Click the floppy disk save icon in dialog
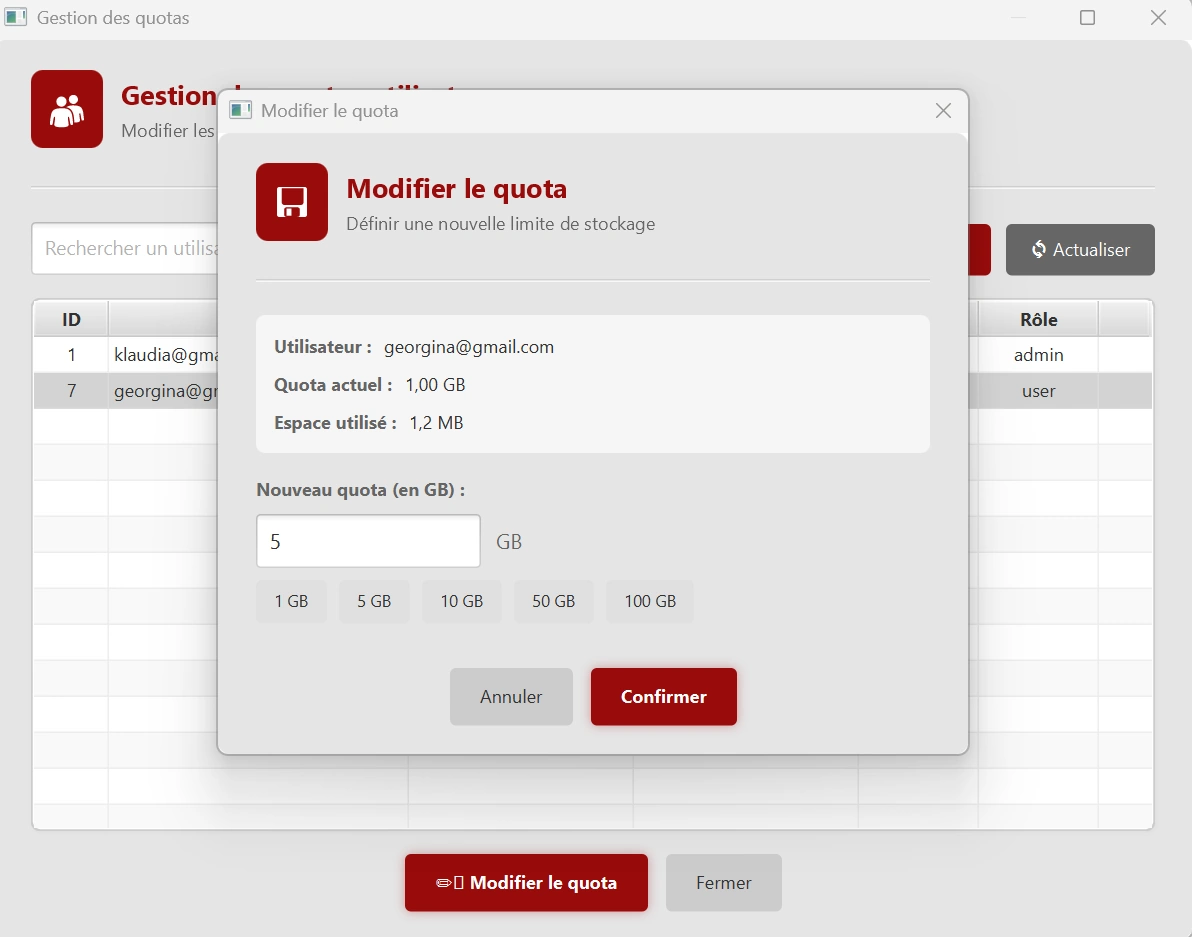This screenshot has height=937, width=1192. click(291, 201)
